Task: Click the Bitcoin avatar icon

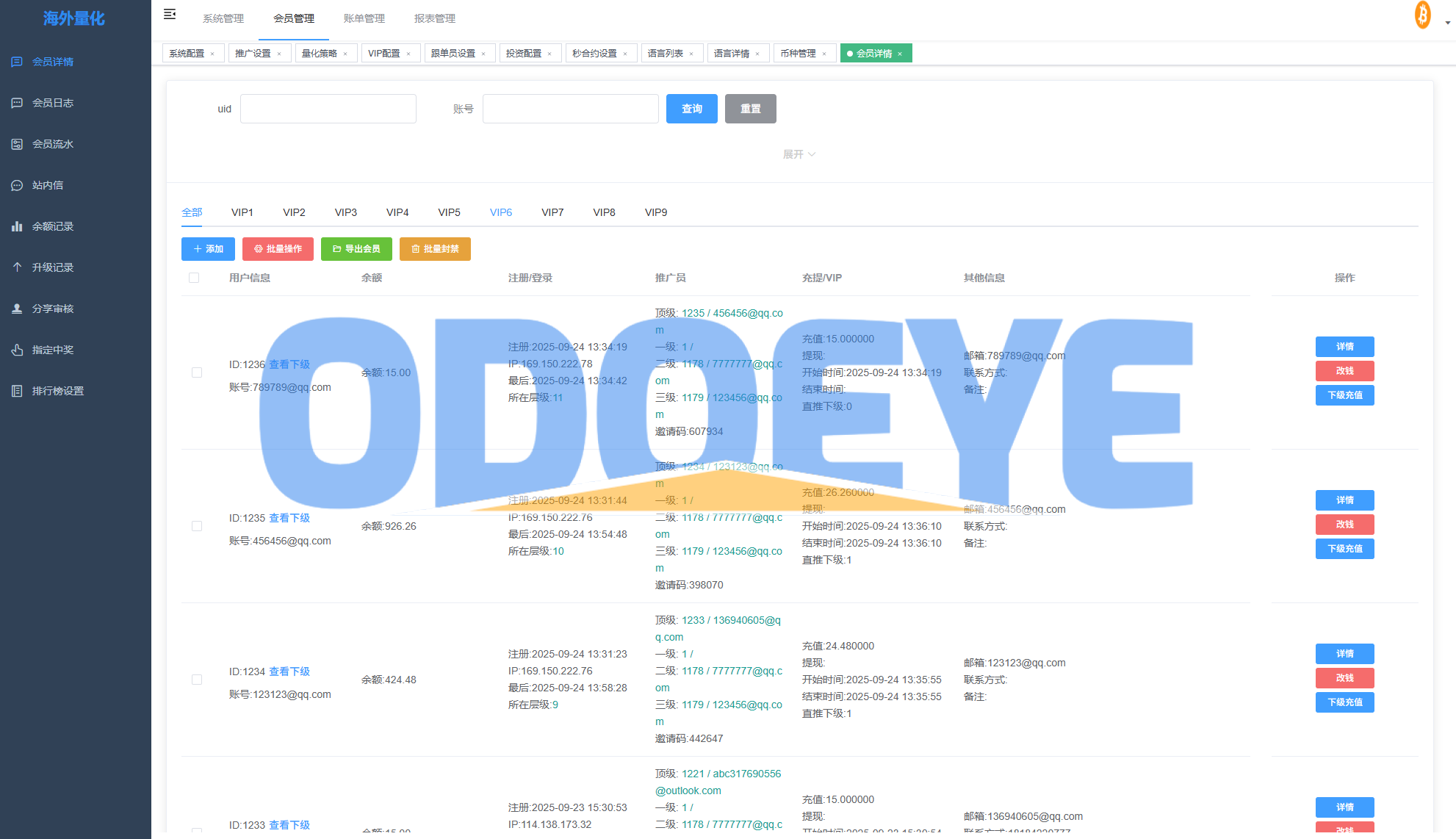Action: 1423,15
